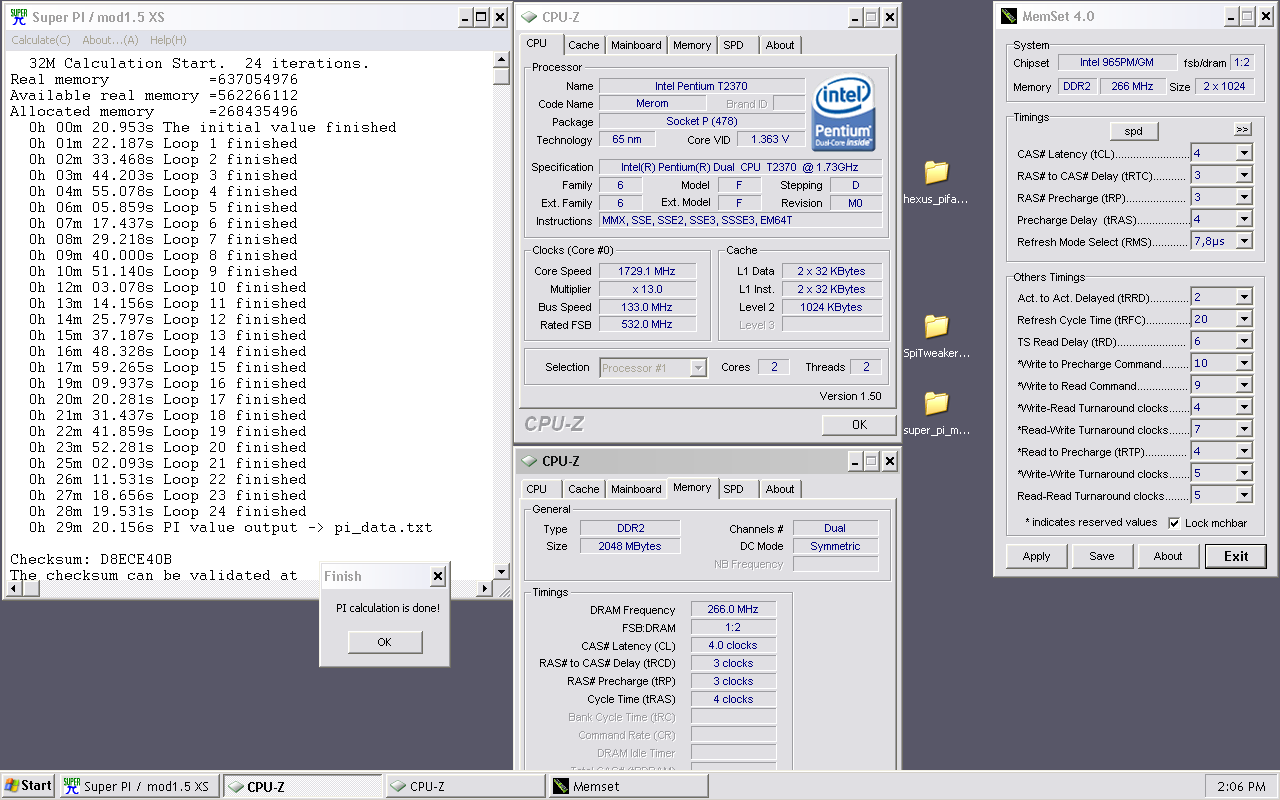Image resolution: width=1280 pixels, height=800 pixels.
Task: Switch to Mainboard tab in top CPU-Z
Action: [636, 45]
